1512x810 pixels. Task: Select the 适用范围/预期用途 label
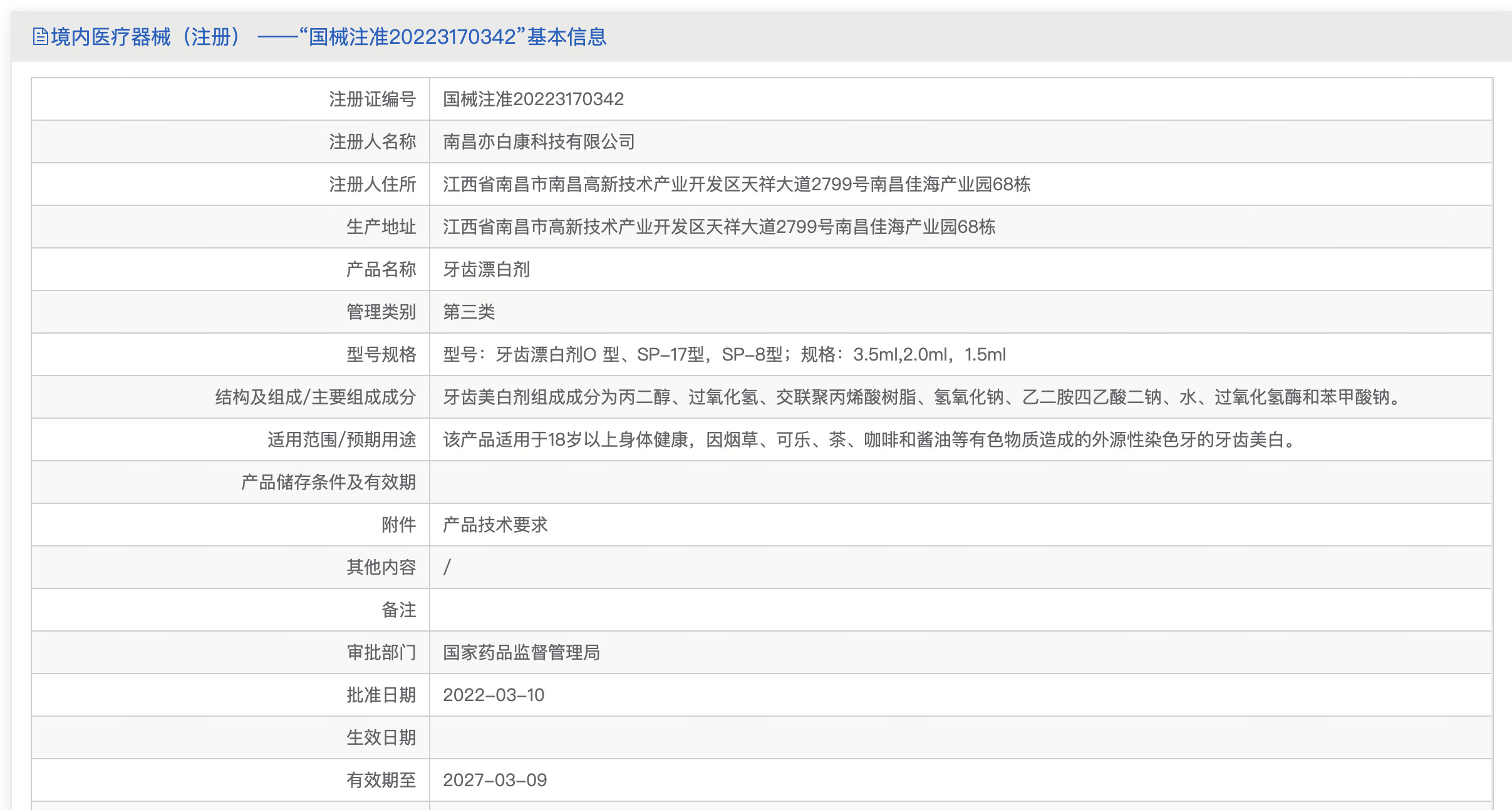(x=342, y=439)
